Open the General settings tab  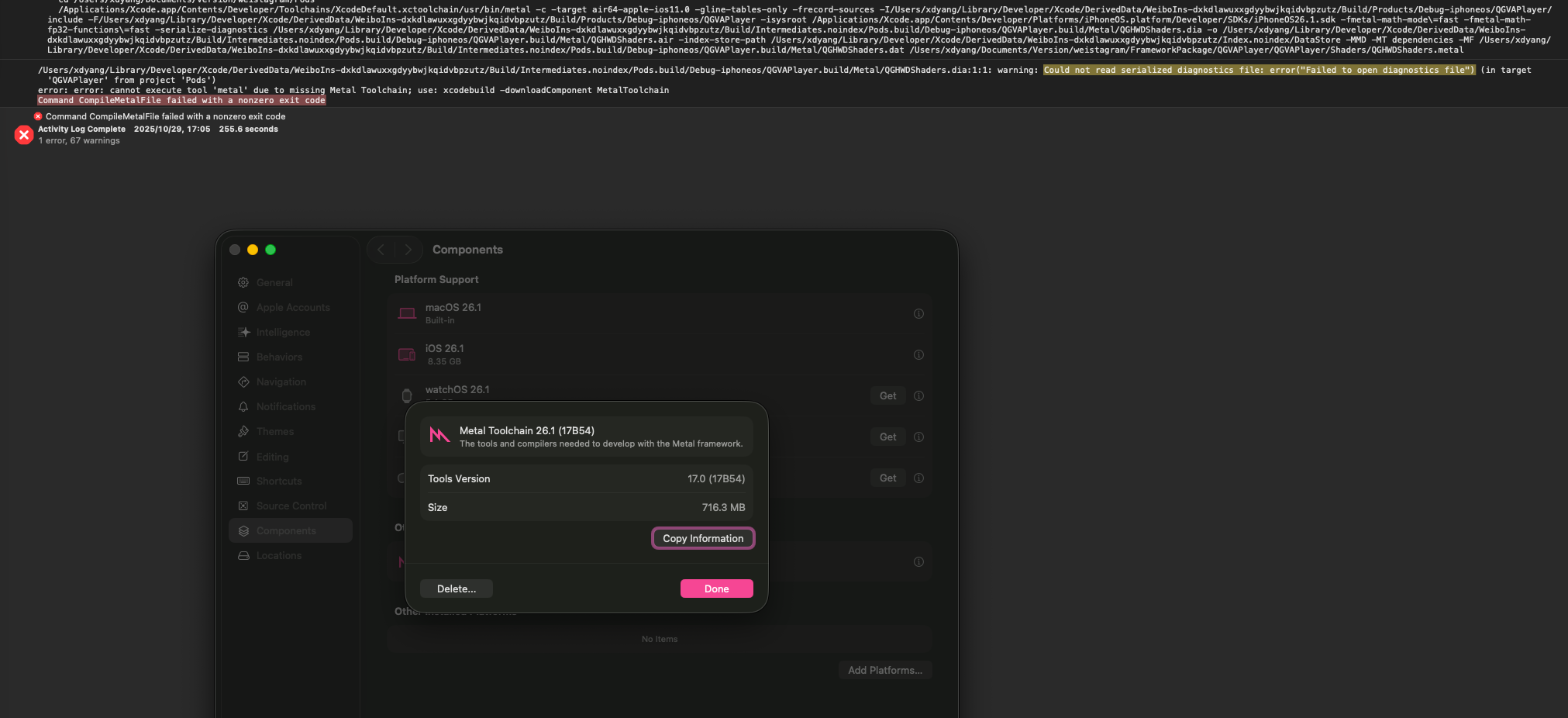[274, 283]
